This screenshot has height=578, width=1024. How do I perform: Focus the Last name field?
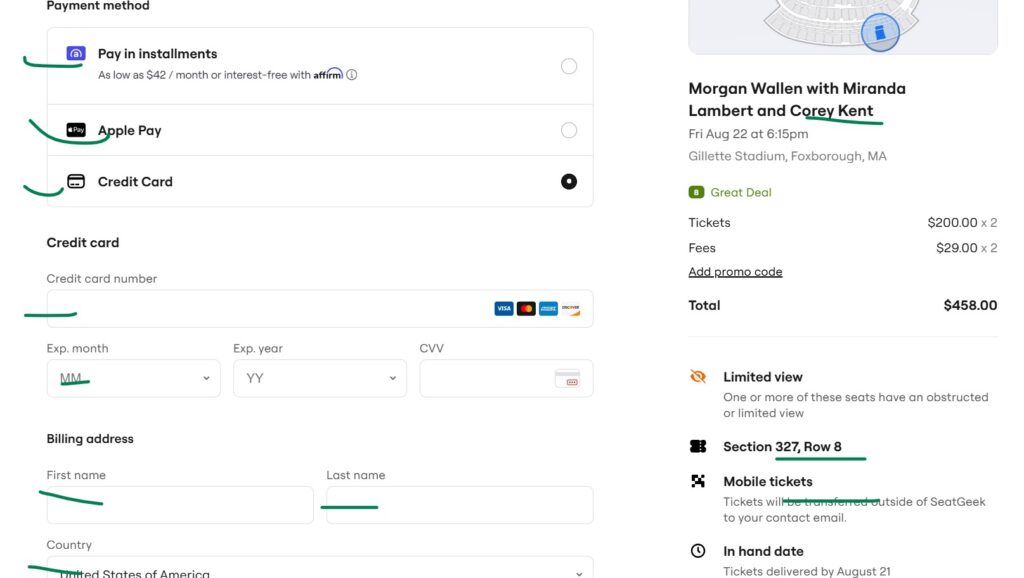pyautogui.click(x=460, y=504)
